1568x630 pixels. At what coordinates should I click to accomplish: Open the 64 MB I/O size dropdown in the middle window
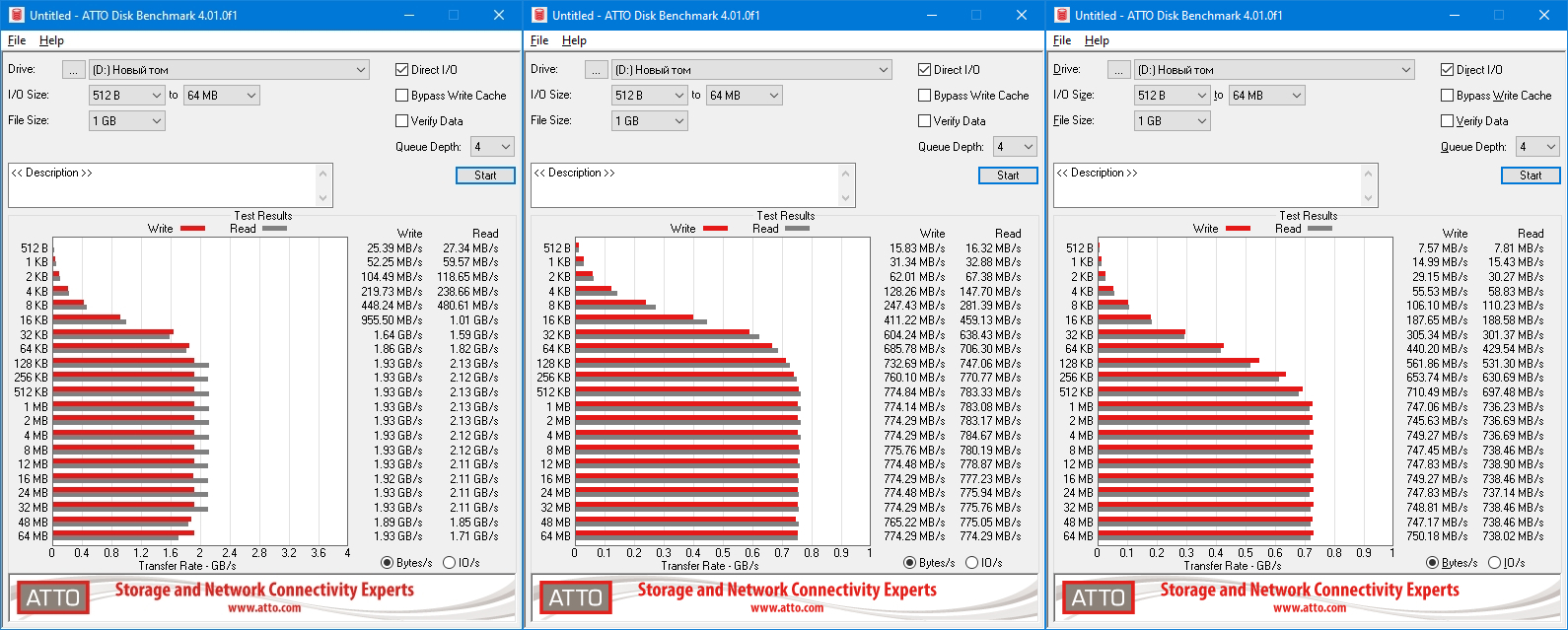(x=745, y=96)
